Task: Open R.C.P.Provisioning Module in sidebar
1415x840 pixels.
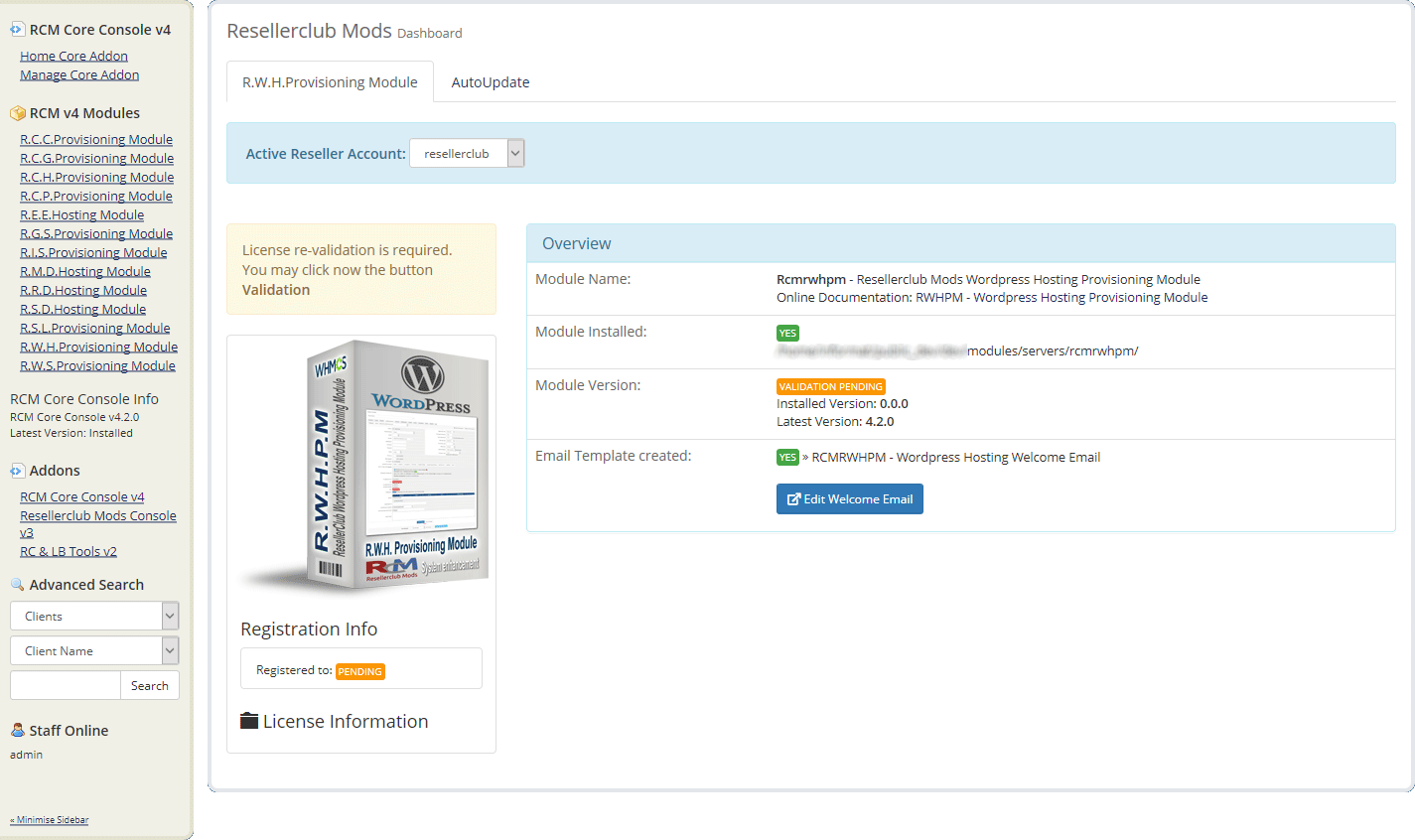Action: pos(96,196)
